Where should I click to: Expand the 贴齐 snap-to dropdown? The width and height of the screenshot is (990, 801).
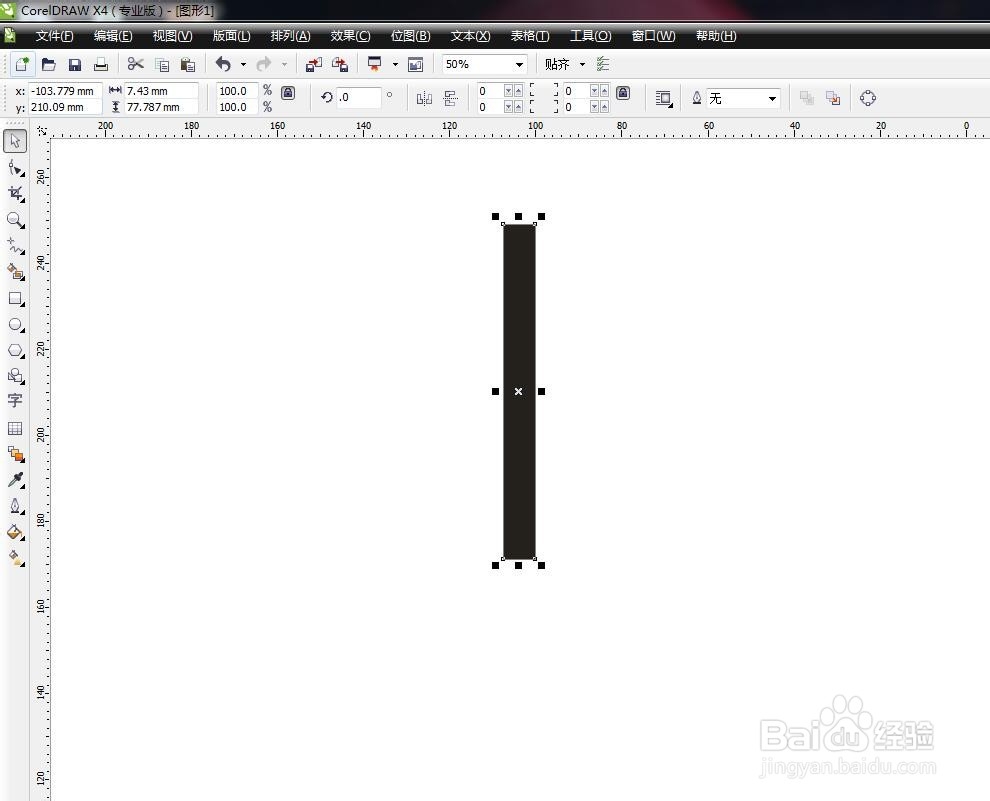coord(582,64)
